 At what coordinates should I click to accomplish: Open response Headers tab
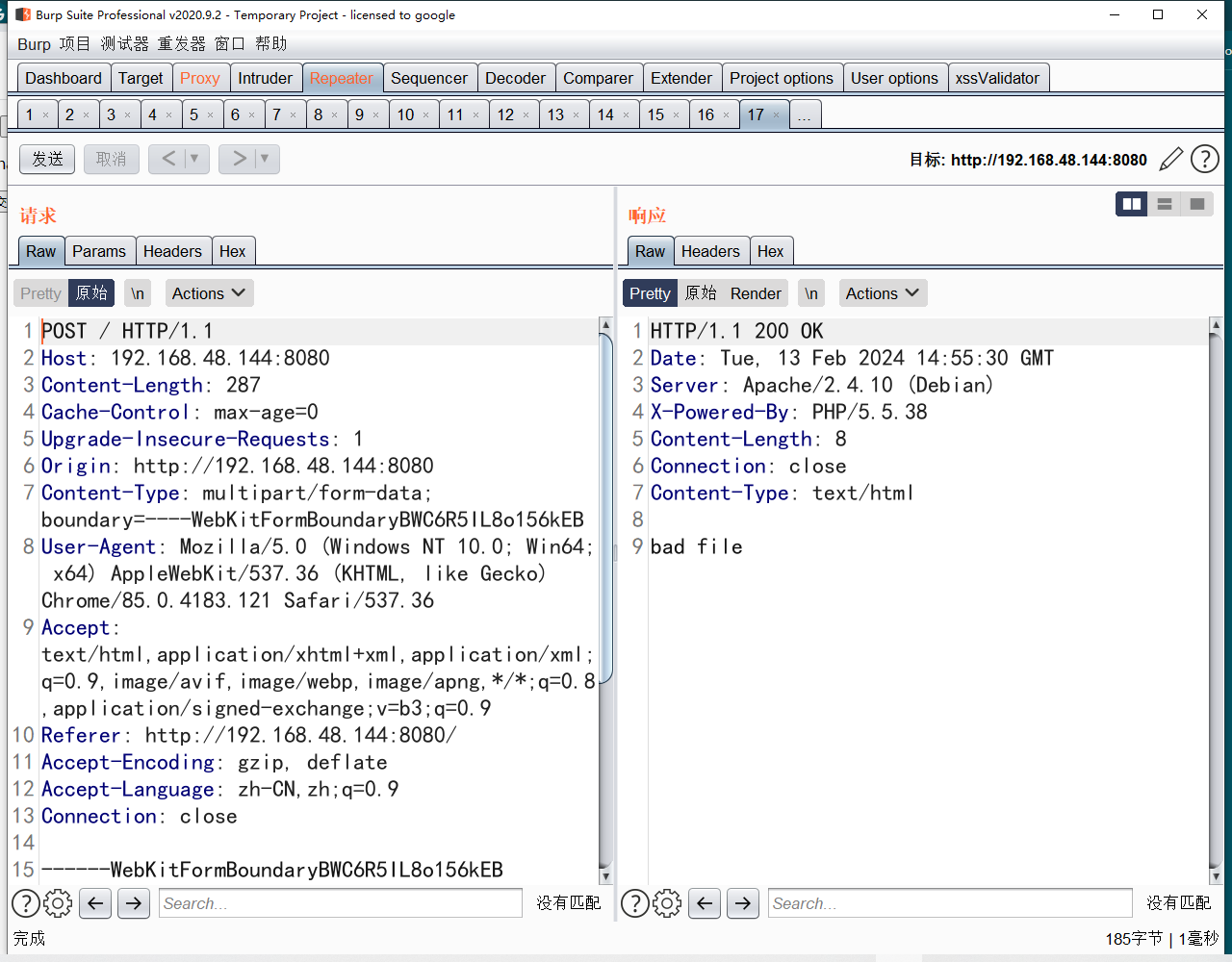point(710,251)
